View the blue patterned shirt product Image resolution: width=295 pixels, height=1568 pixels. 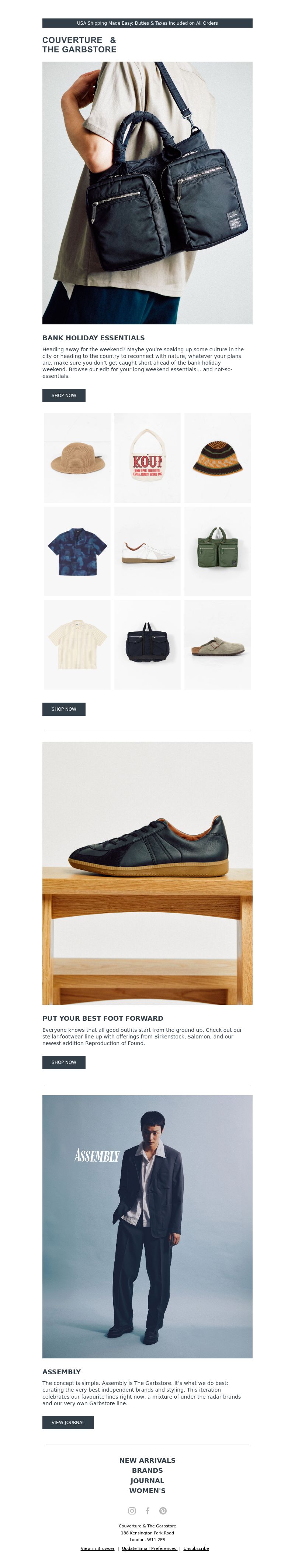tap(77, 551)
